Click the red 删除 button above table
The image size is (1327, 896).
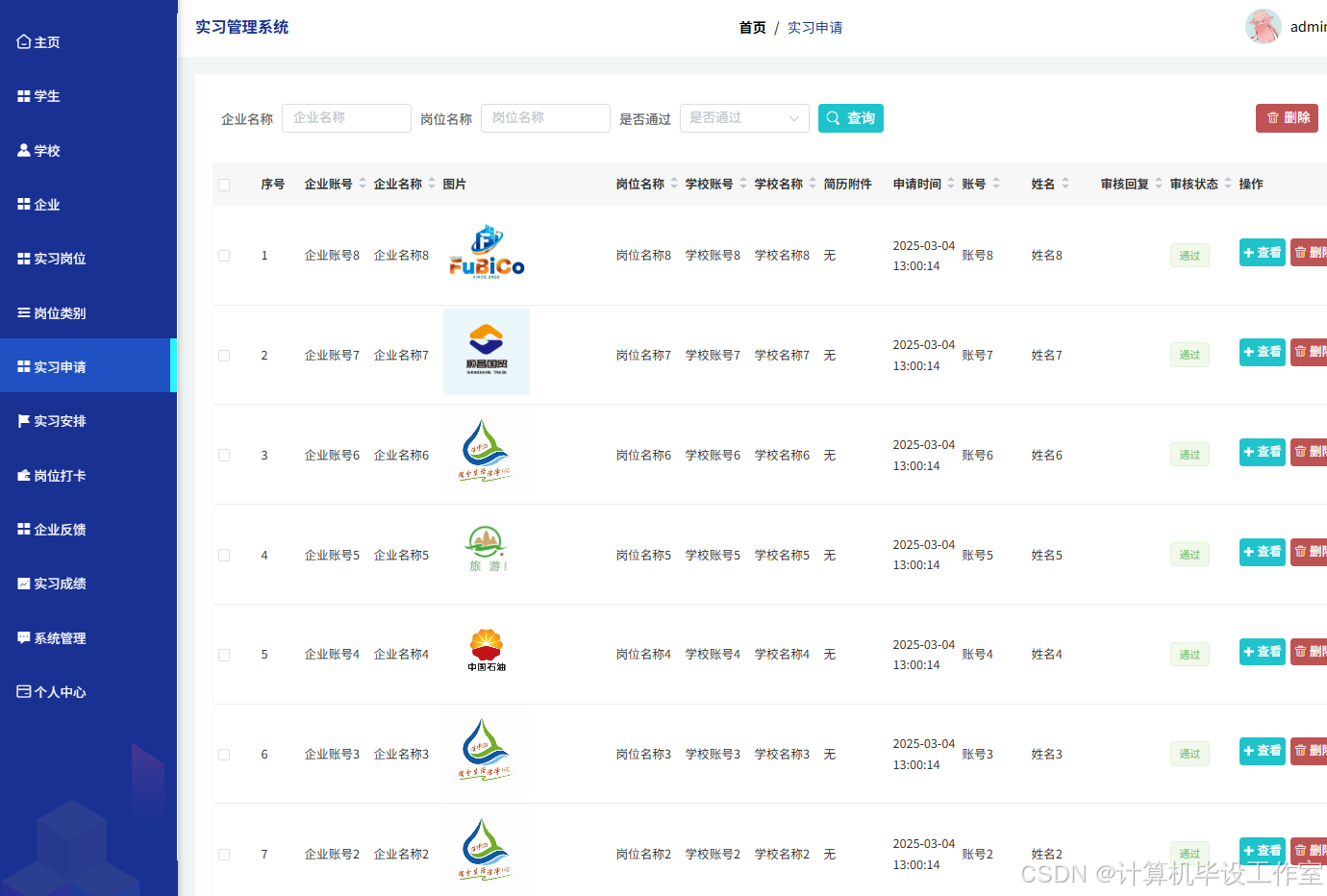tap(1287, 118)
